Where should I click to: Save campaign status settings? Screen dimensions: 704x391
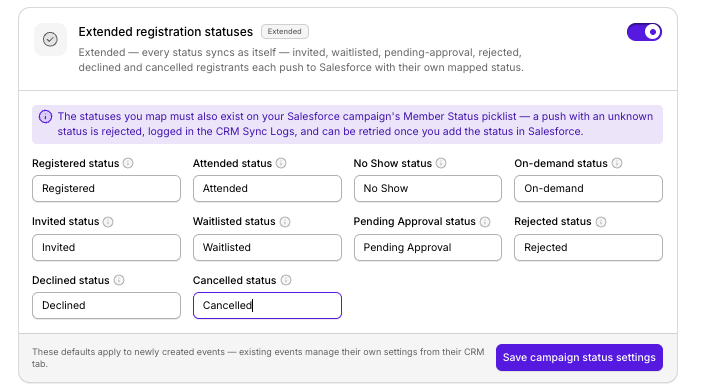579,357
